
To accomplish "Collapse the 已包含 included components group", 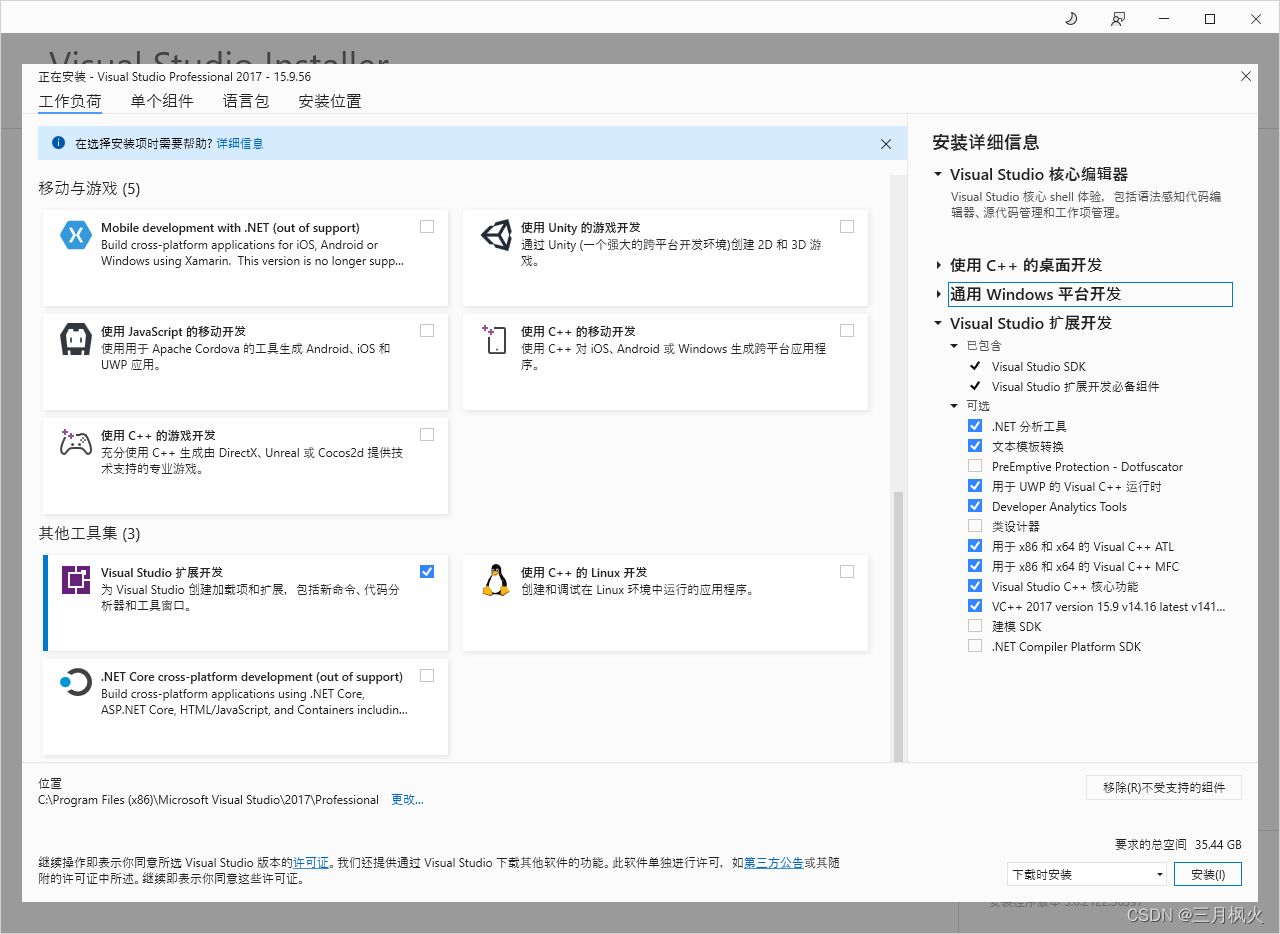I will tap(954, 346).
